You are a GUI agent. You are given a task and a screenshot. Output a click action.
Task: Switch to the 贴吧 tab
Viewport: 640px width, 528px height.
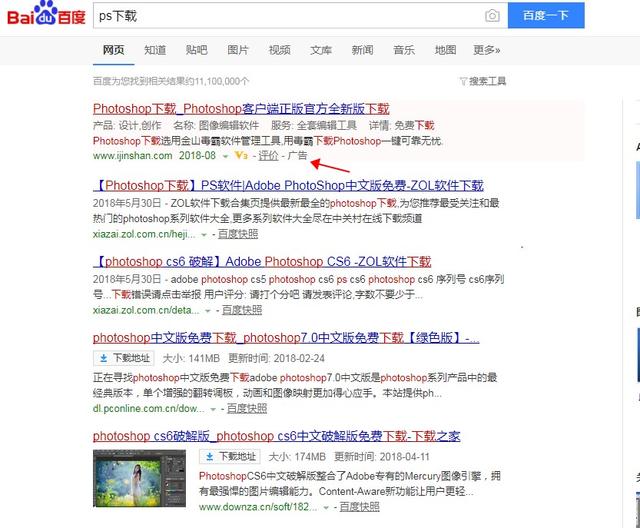pyautogui.click(x=196, y=50)
